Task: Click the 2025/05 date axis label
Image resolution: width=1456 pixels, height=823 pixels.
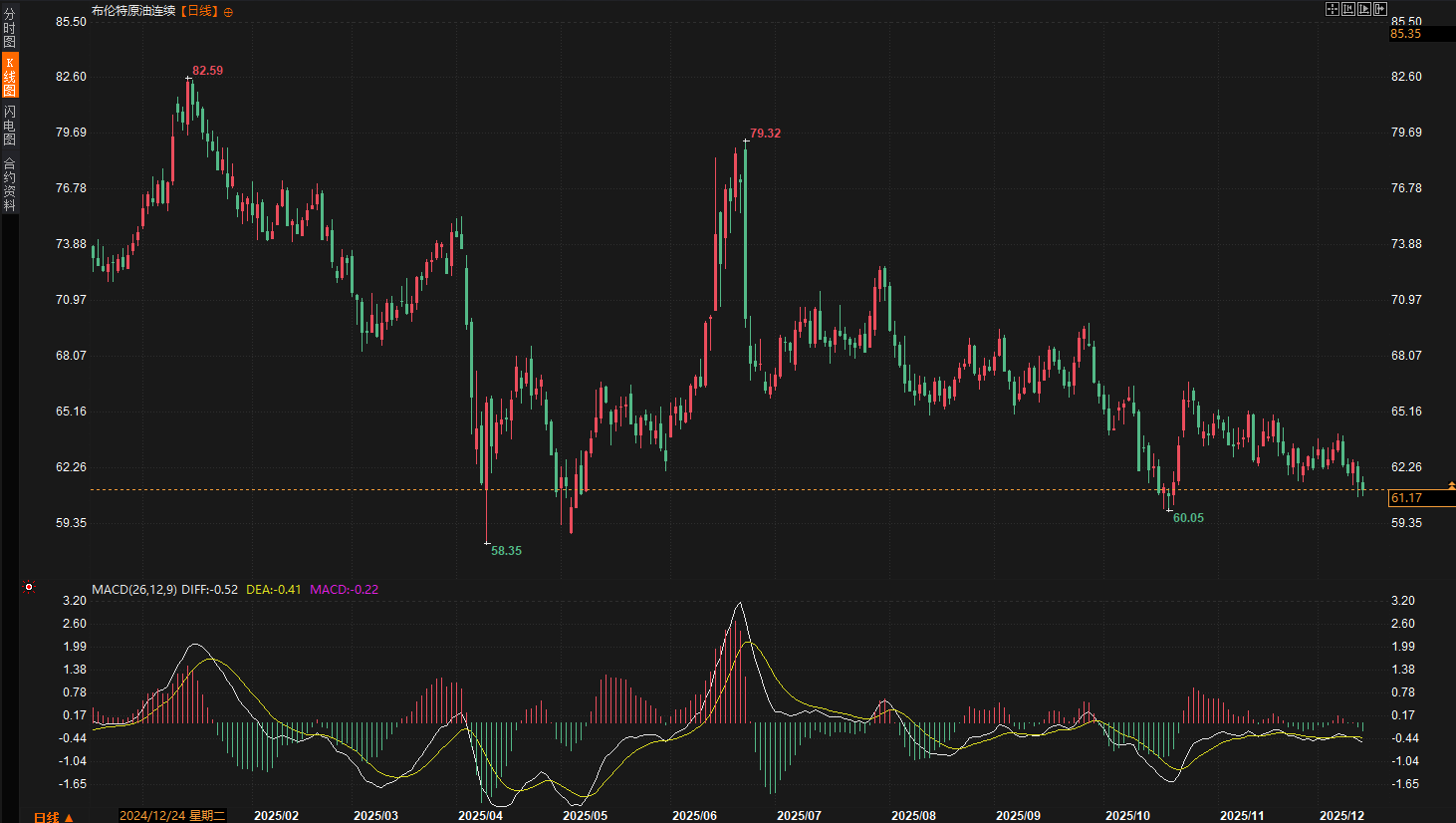Action: [585, 816]
